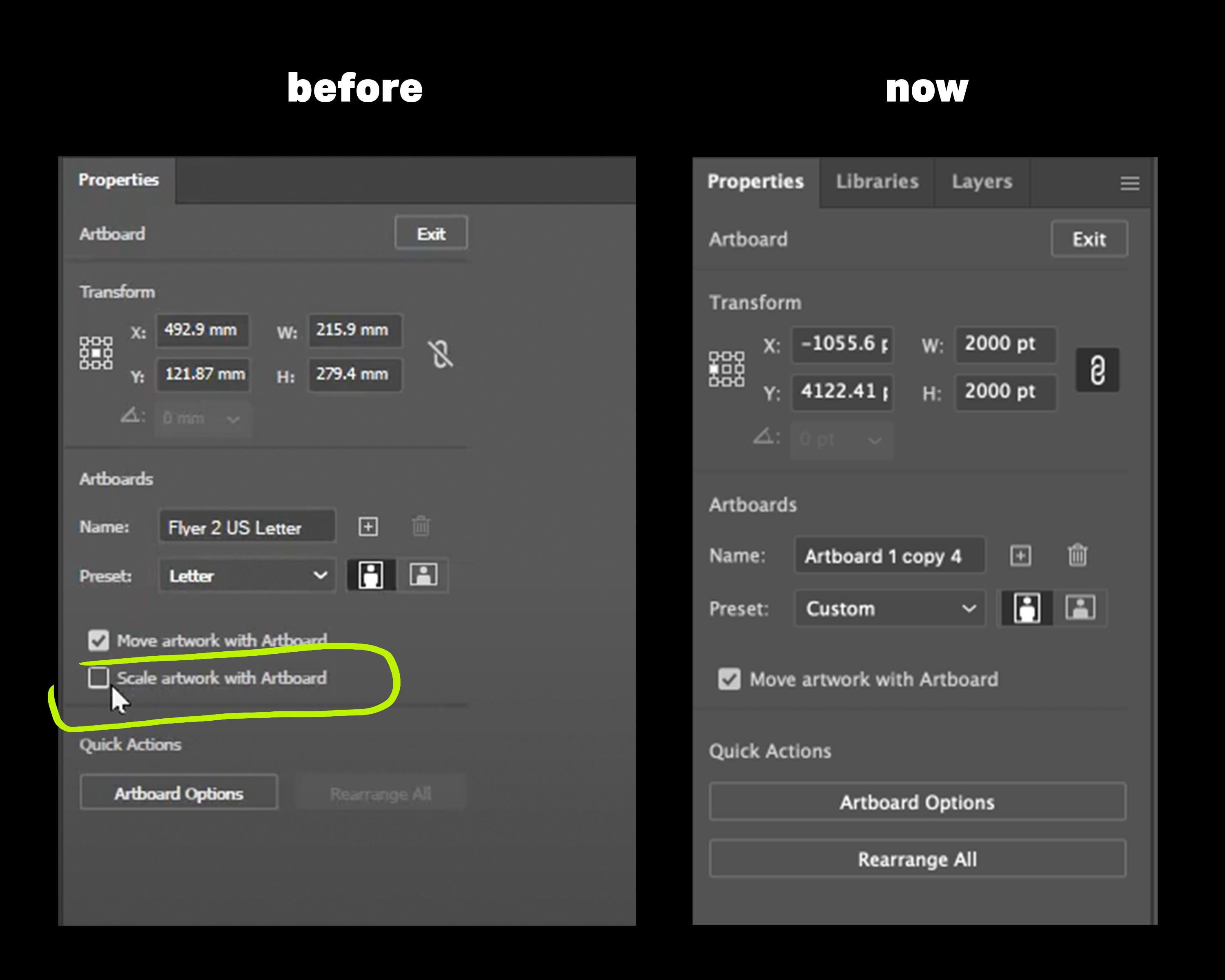The width and height of the screenshot is (1225, 980).
Task: Toggle Move artwork with Artboard in now panel
Action: [x=729, y=679]
